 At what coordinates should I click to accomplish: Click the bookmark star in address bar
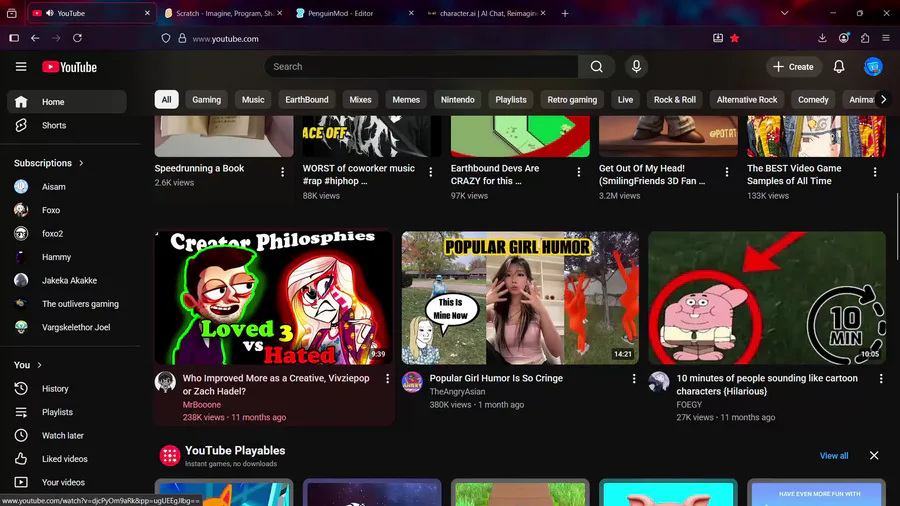coord(735,38)
